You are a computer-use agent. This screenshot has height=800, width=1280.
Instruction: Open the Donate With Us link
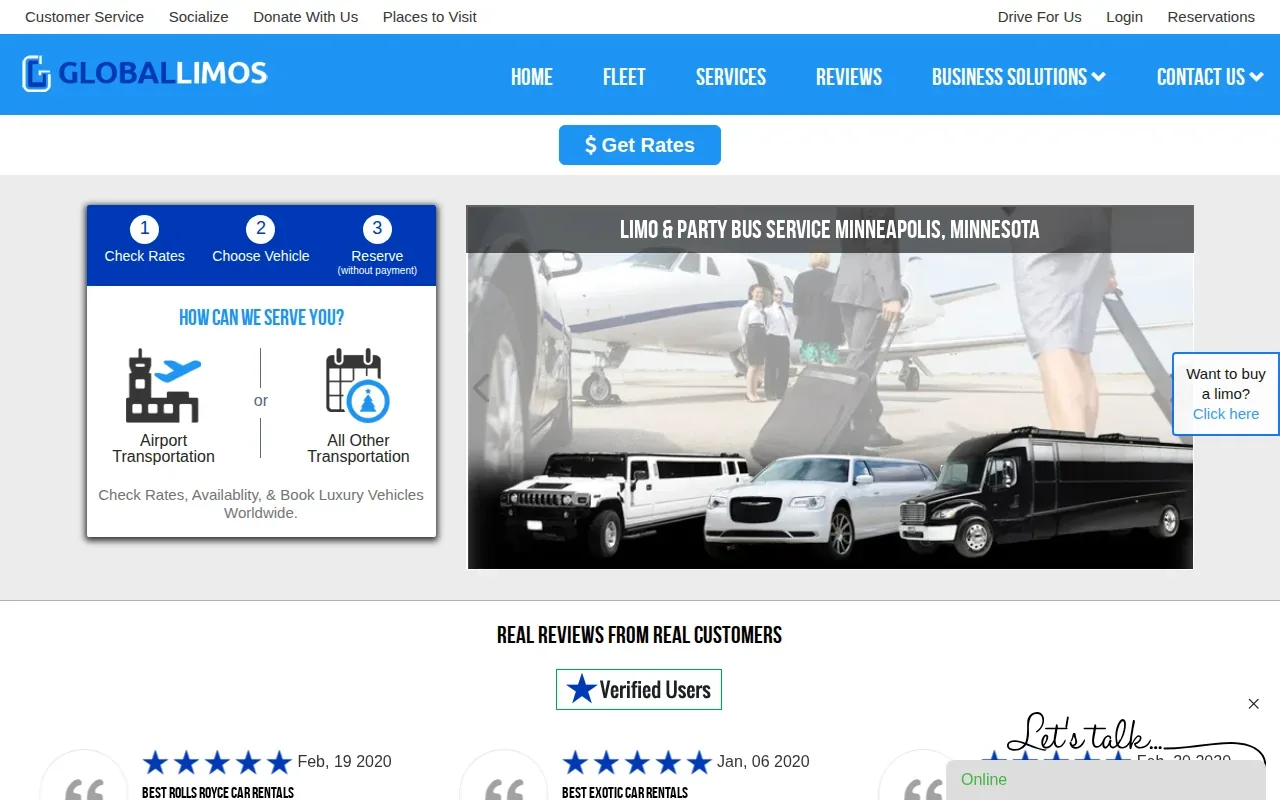click(x=306, y=17)
